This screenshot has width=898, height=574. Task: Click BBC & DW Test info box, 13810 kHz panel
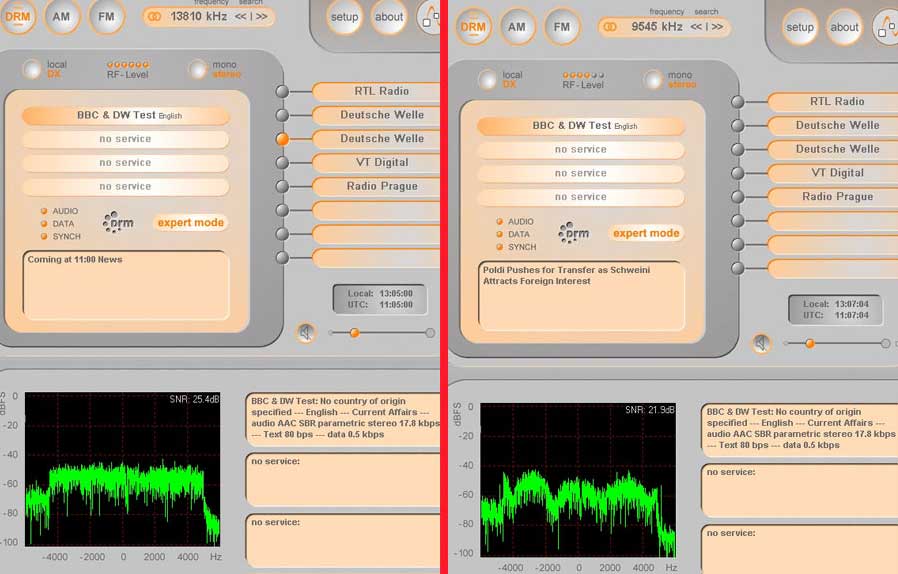point(344,418)
